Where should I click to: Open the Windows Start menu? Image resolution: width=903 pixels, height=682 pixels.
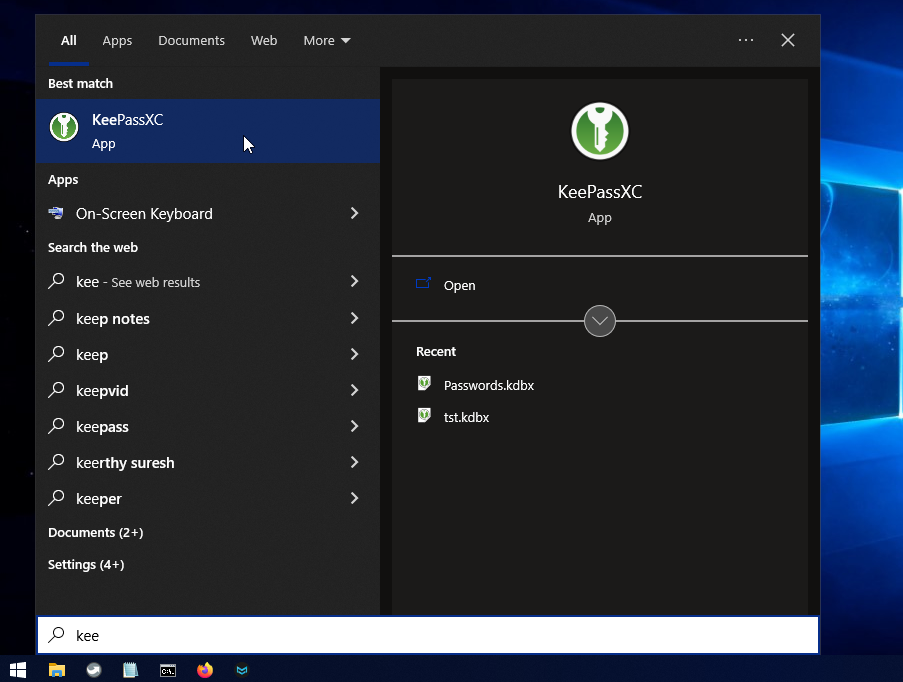(18, 670)
